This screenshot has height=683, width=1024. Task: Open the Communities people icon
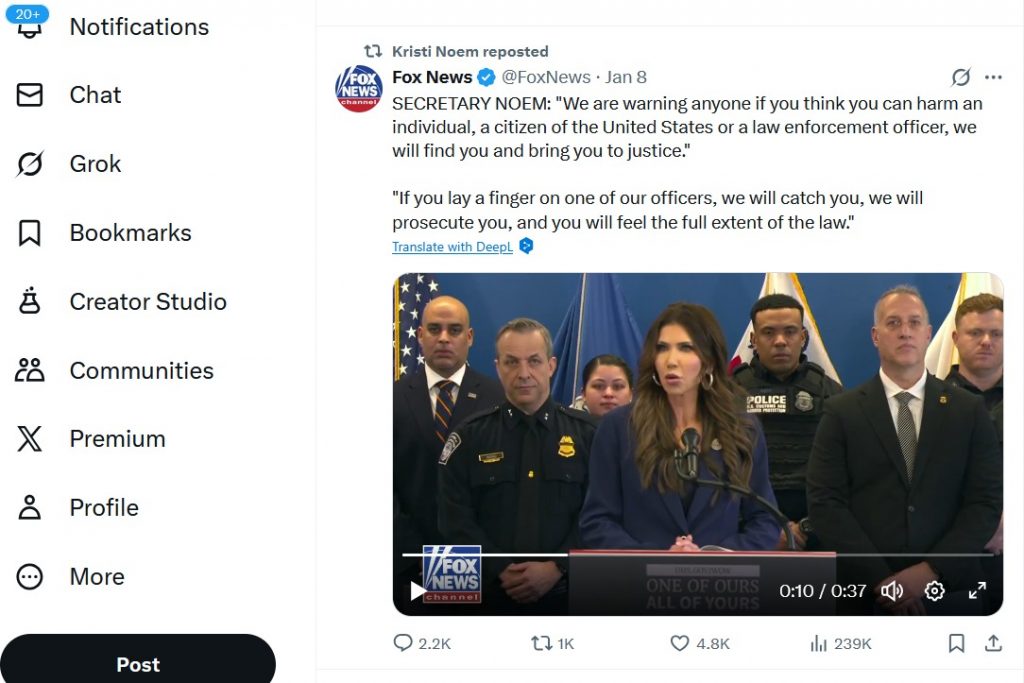tap(30, 370)
